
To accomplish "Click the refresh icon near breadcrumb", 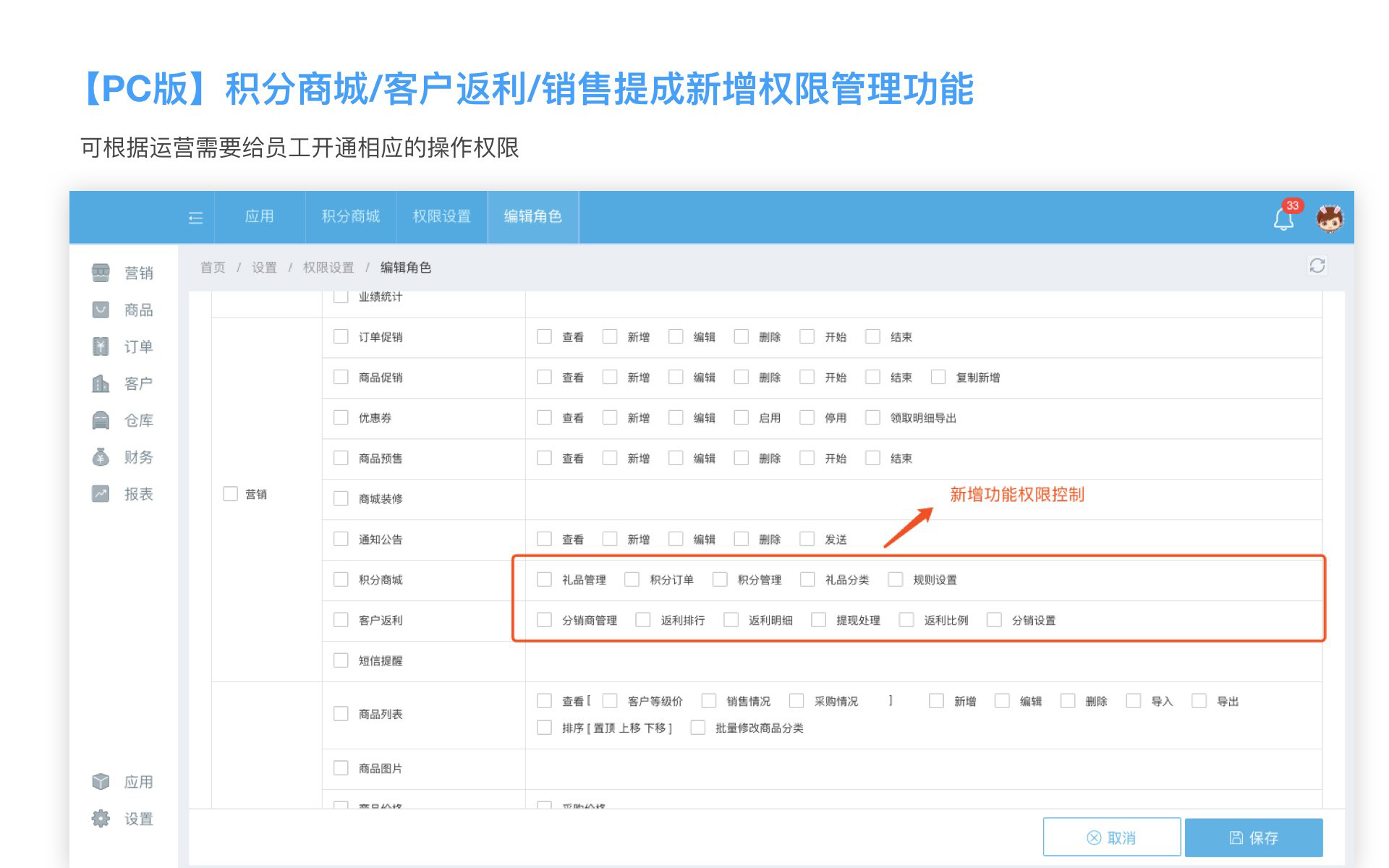I will [1317, 265].
